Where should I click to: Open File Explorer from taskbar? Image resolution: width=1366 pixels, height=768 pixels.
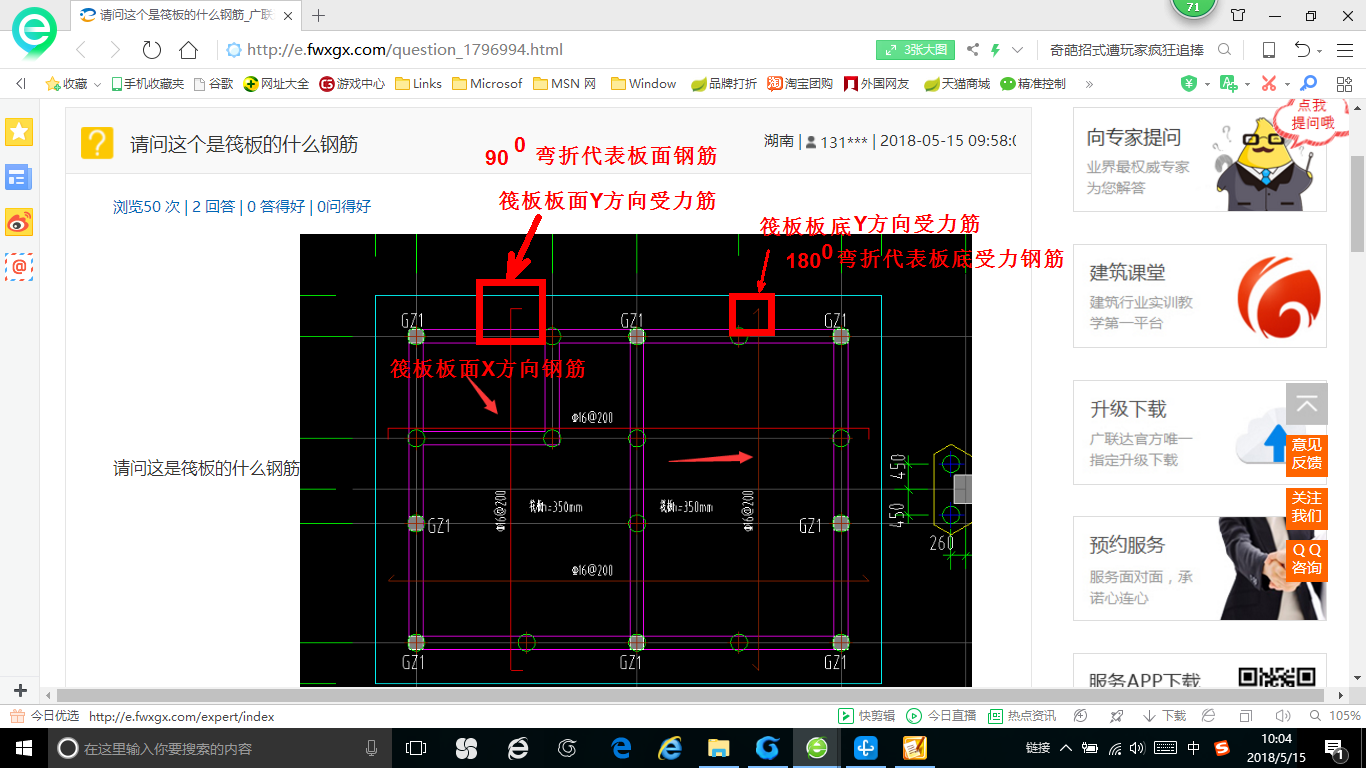[718, 748]
